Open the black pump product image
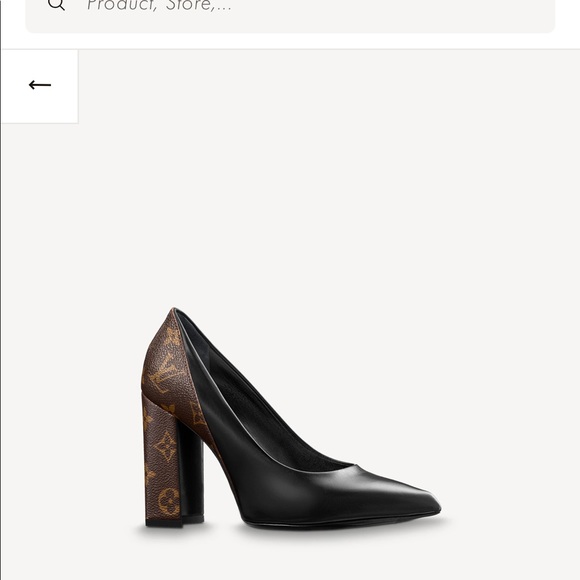The height and width of the screenshot is (580, 580). click(x=291, y=418)
